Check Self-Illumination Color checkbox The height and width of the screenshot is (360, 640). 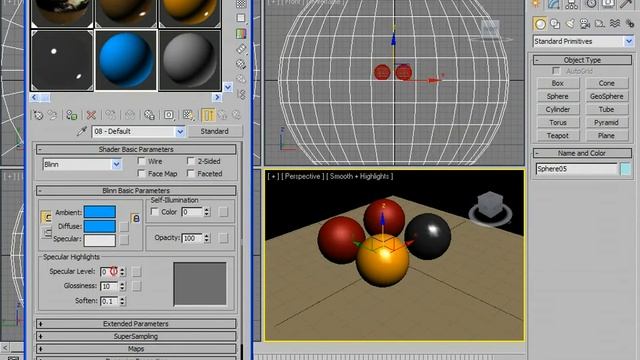pyautogui.click(x=154, y=212)
